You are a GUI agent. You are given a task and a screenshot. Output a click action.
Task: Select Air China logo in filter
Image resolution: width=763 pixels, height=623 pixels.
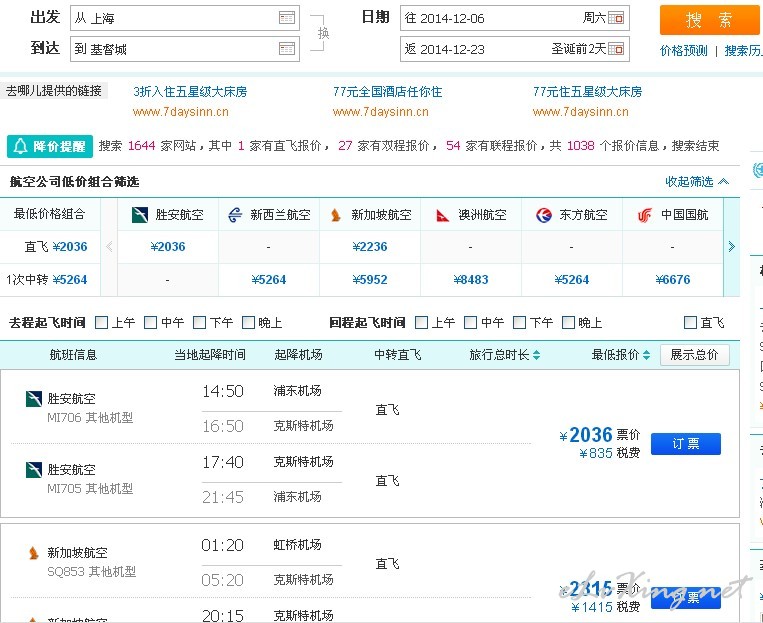click(645, 215)
